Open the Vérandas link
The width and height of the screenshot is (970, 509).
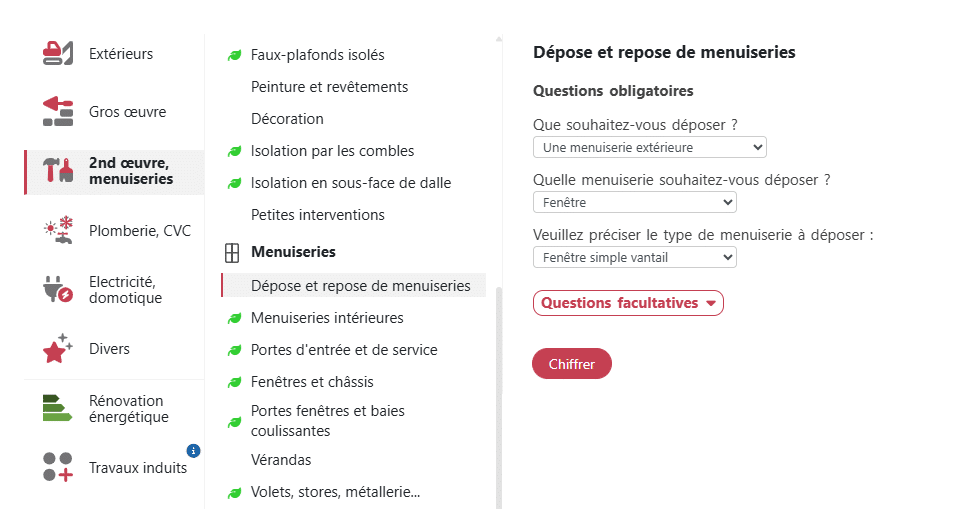[281, 460]
